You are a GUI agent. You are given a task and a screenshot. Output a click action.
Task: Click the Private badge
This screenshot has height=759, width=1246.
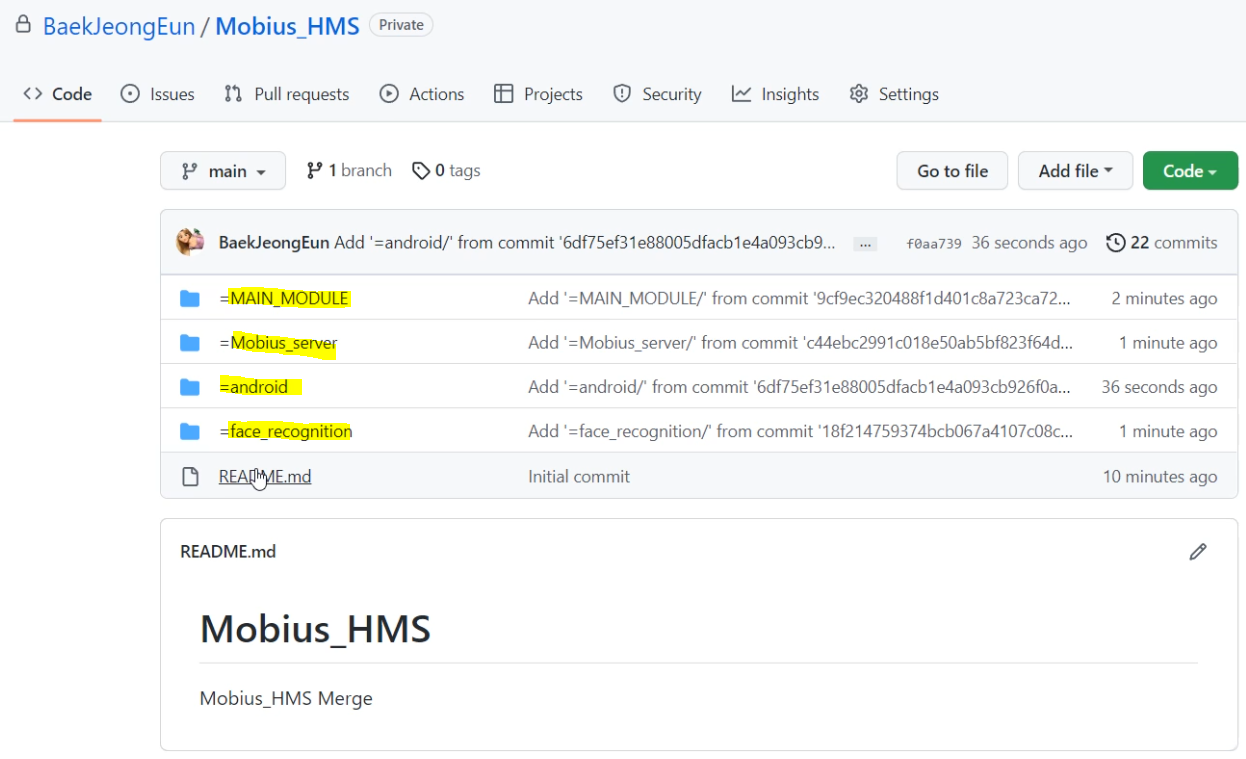click(401, 25)
